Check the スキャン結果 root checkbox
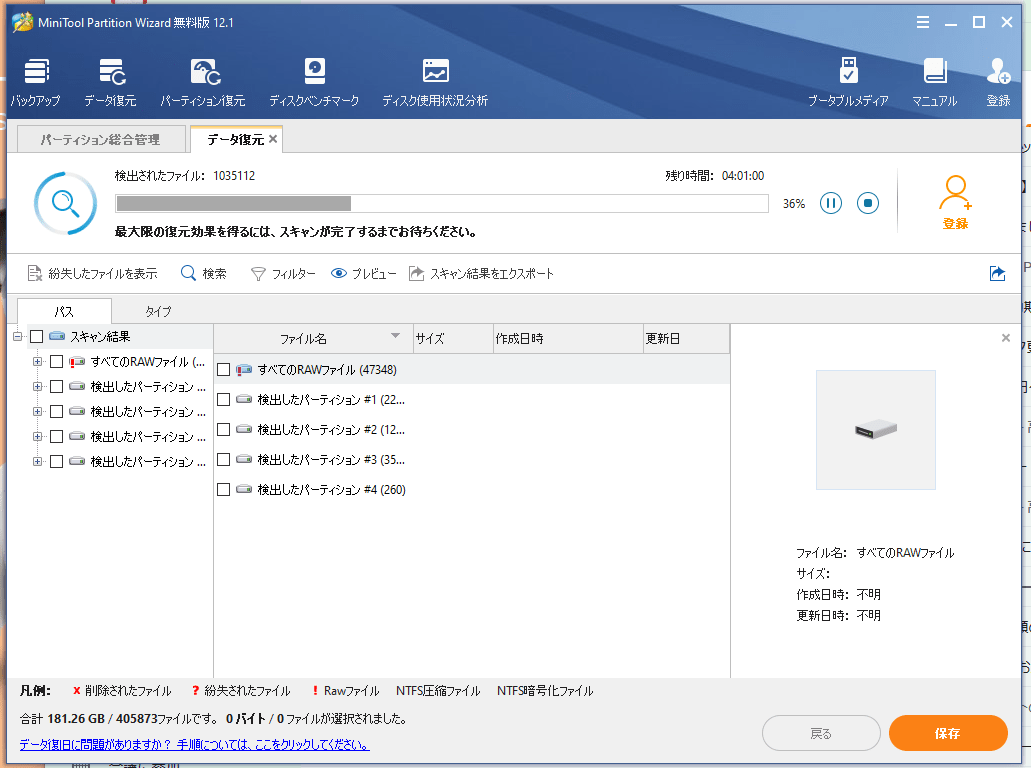This screenshot has height=768, width=1031. pyautogui.click(x=37, y=337)
